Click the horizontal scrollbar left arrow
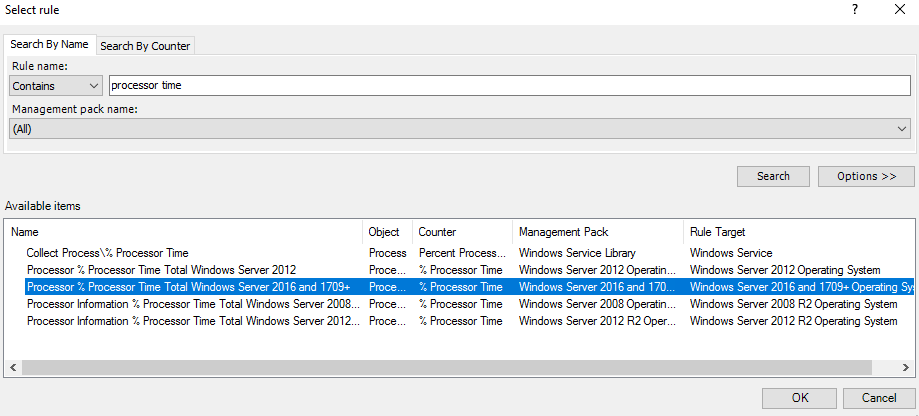This screenshot has height=416, width=919. click(13, 367)
